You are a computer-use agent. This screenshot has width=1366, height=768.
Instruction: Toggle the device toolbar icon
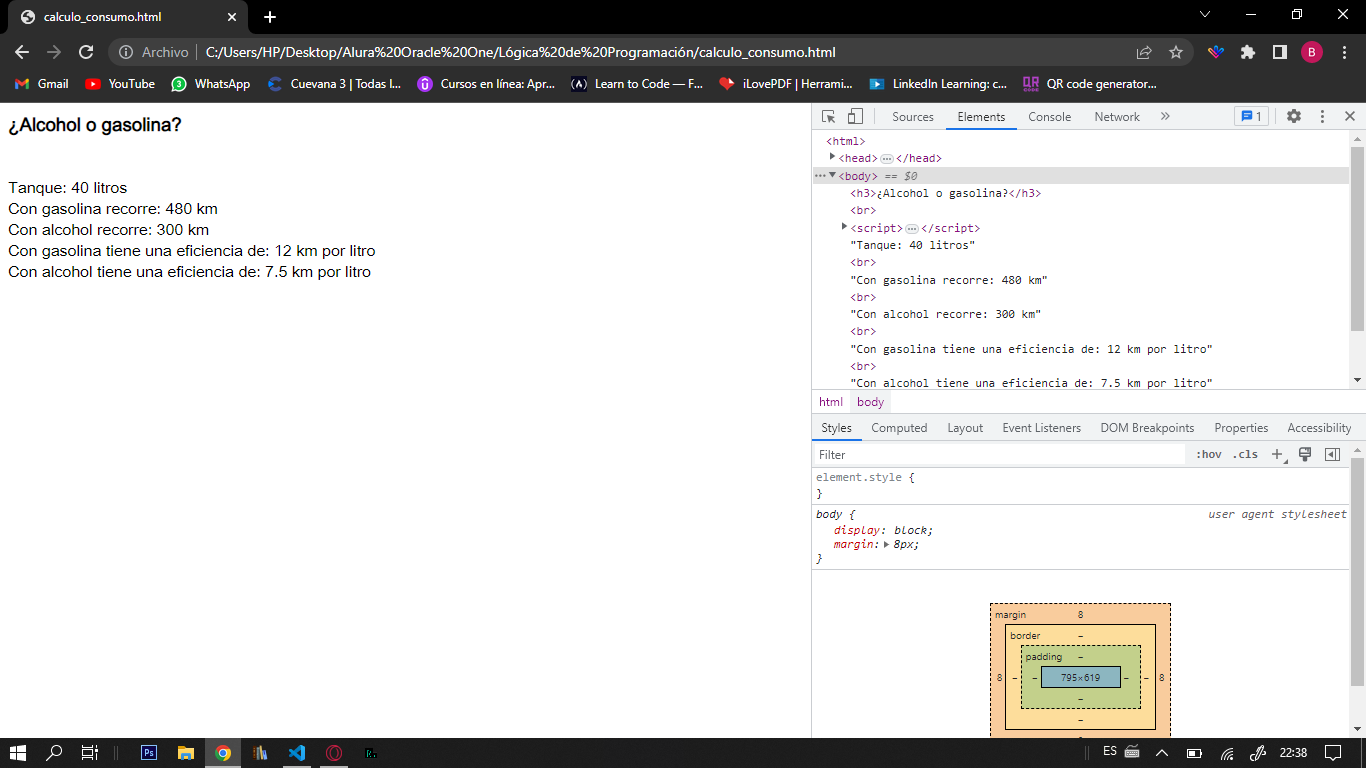coord(855,117)
